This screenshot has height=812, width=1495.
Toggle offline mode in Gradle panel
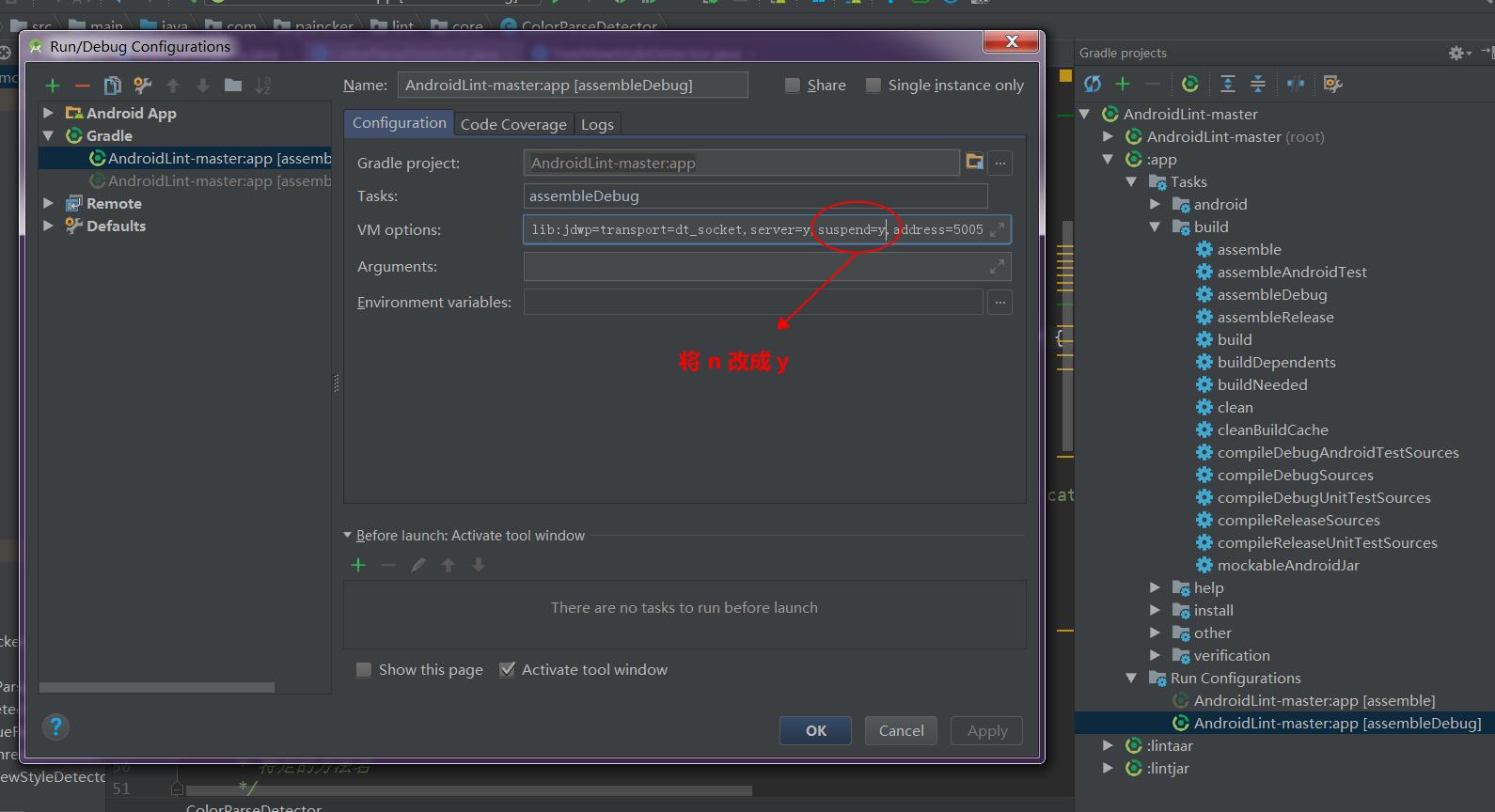click(x=1296, y=84)
